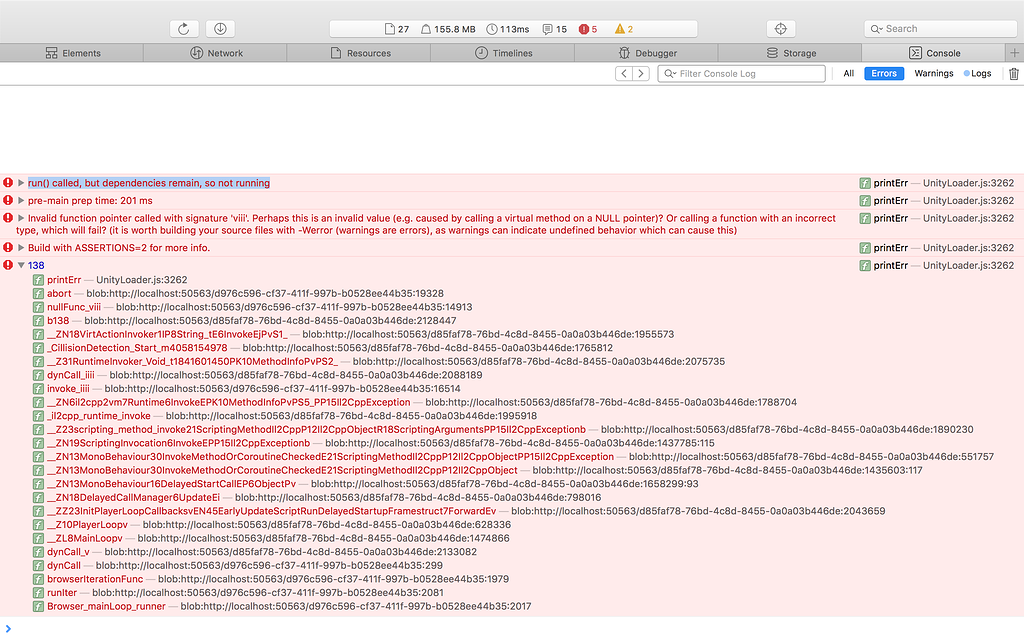This screenshot has width=1024, height=640.
Task: Click the resource count icon showing 27
Action: click(395, 29)
